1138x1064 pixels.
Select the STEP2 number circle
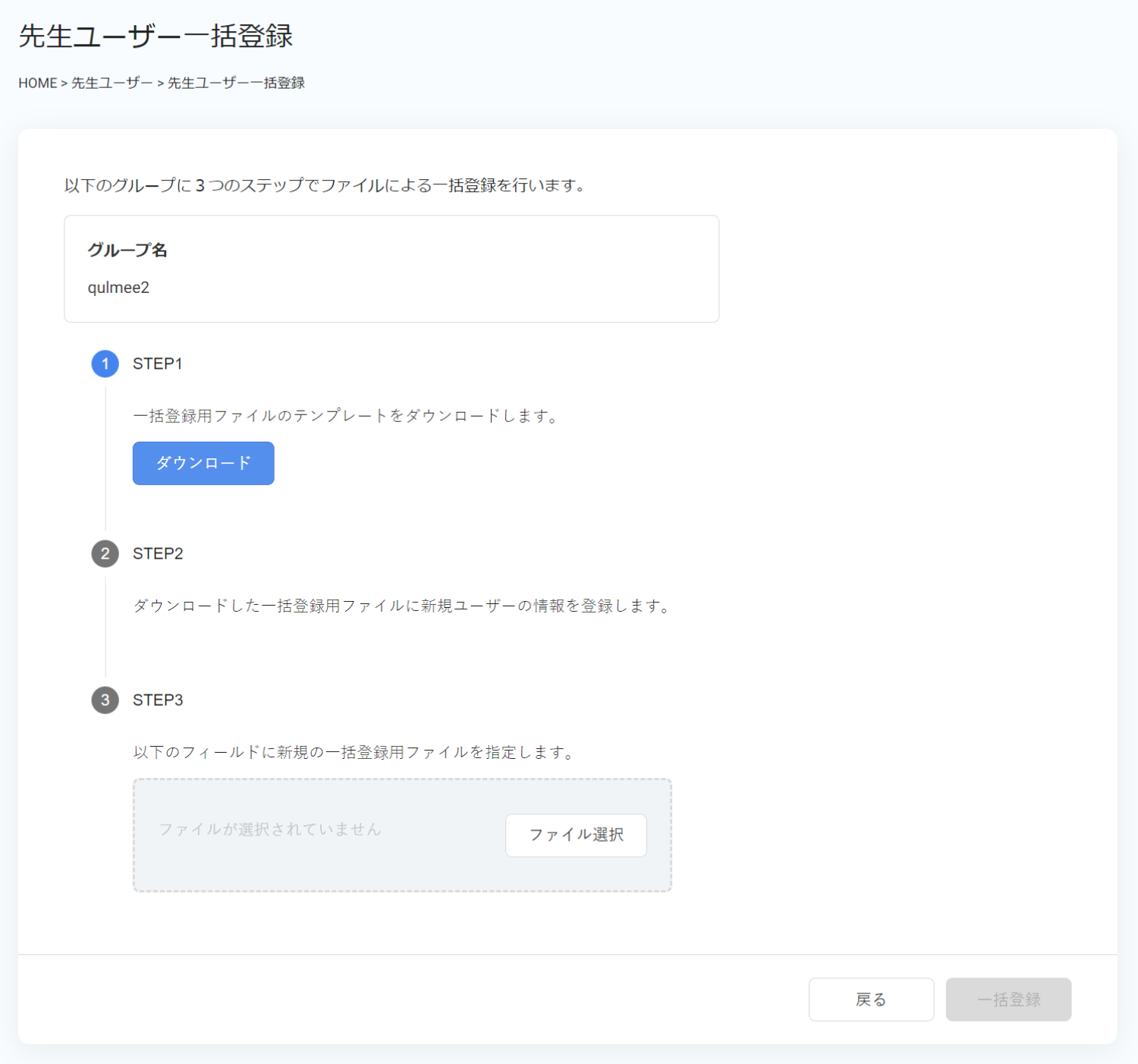105,554
